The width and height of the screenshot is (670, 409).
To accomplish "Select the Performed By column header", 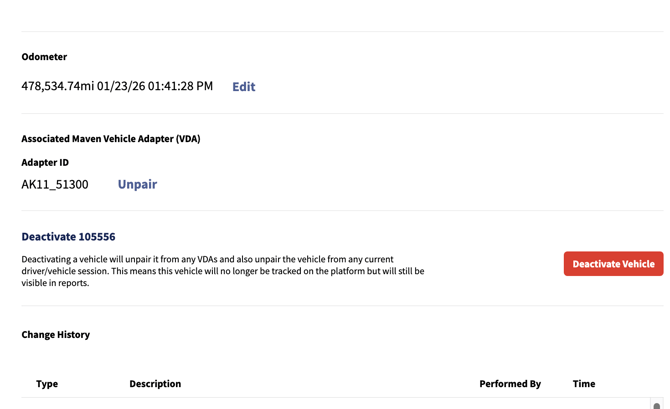I will [510, 384].
